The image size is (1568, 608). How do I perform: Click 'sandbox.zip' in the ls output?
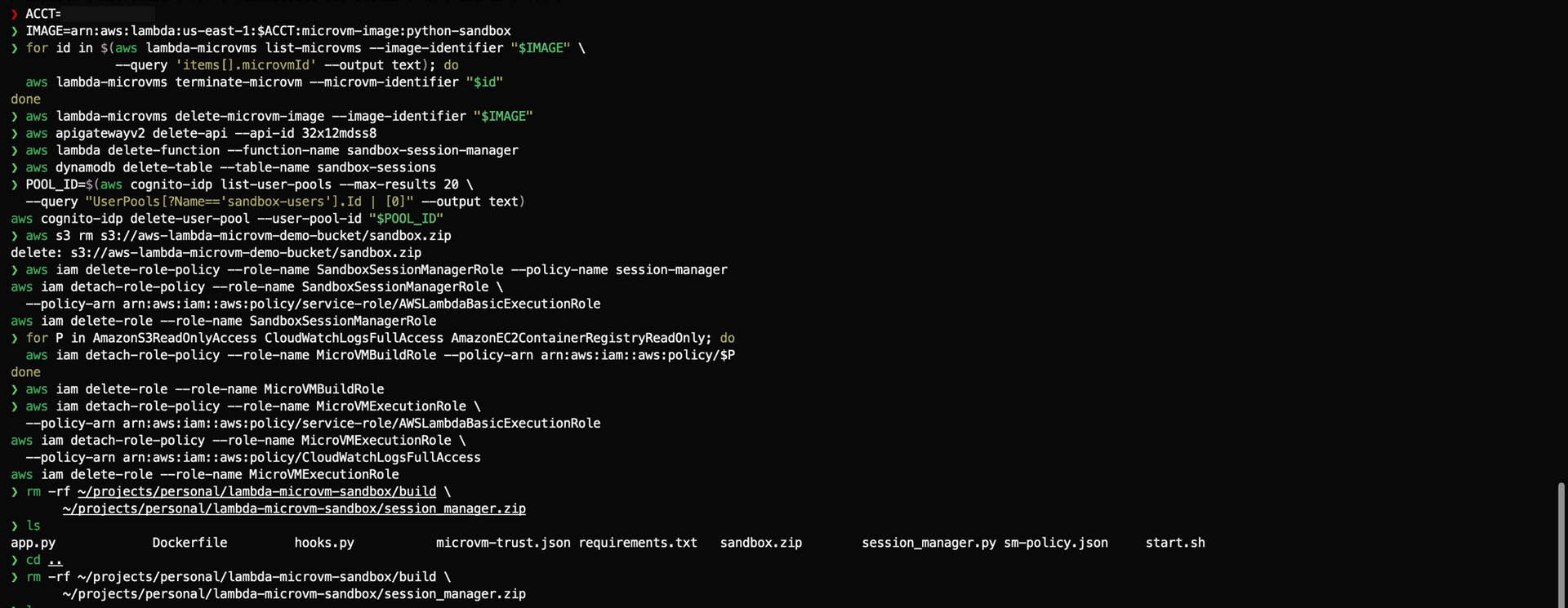pyautogui.click(x=761, y=543)
